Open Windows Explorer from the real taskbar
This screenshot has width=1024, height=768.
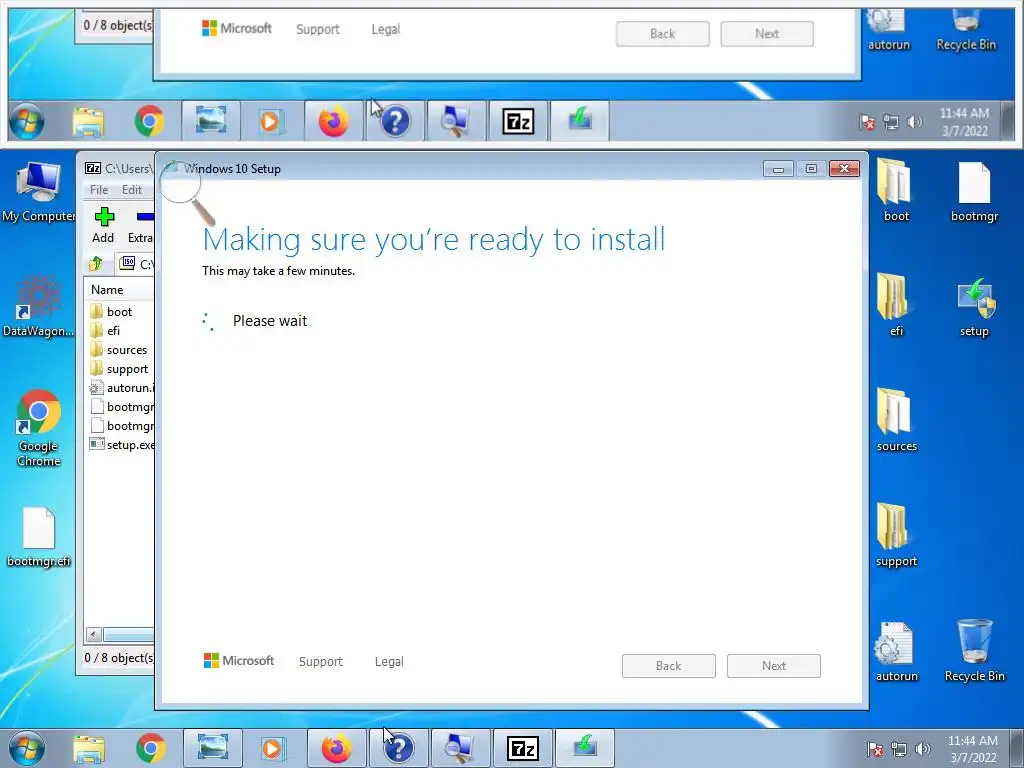89,748
